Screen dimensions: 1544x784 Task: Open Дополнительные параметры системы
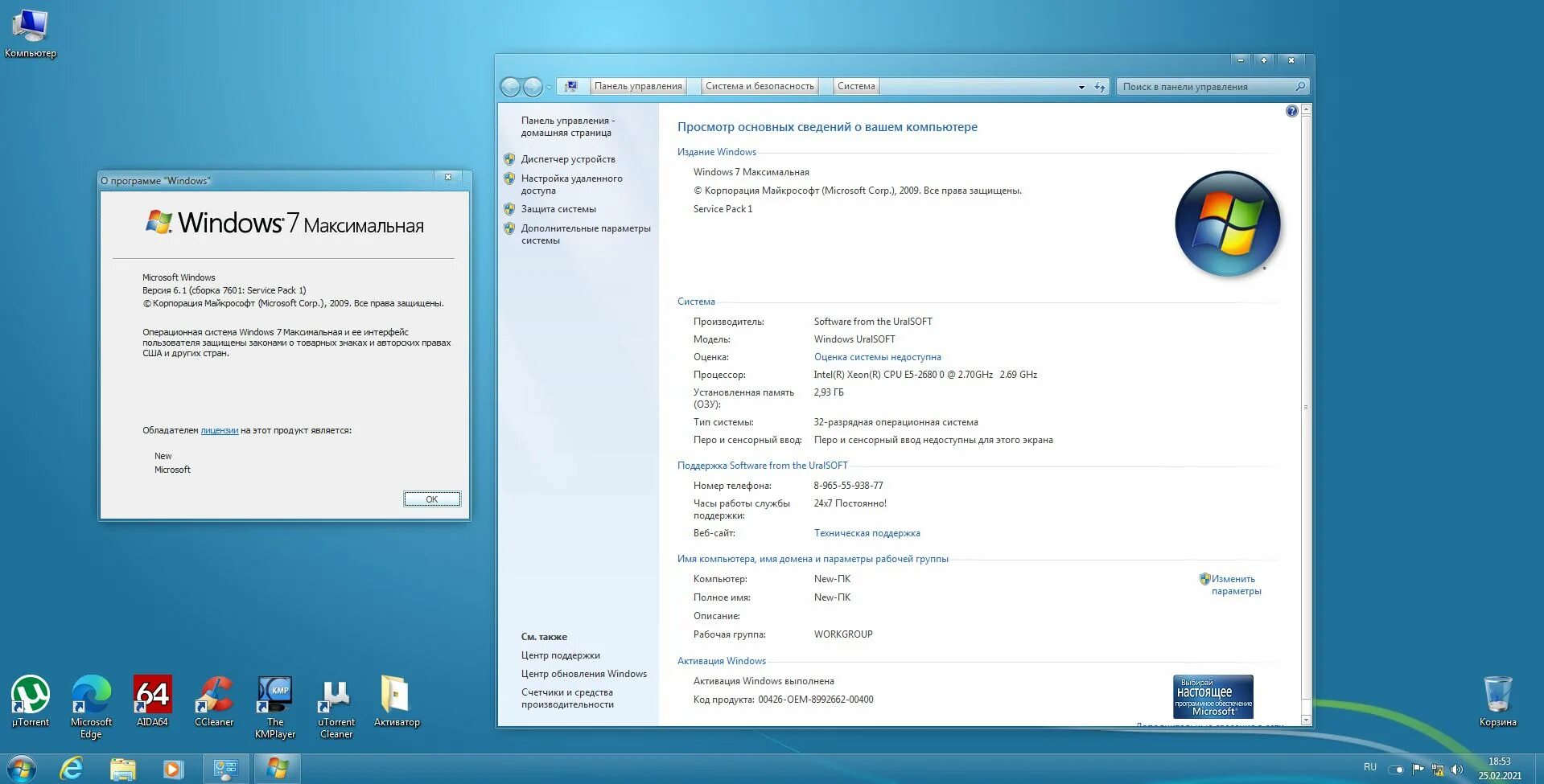click(586, 234)
